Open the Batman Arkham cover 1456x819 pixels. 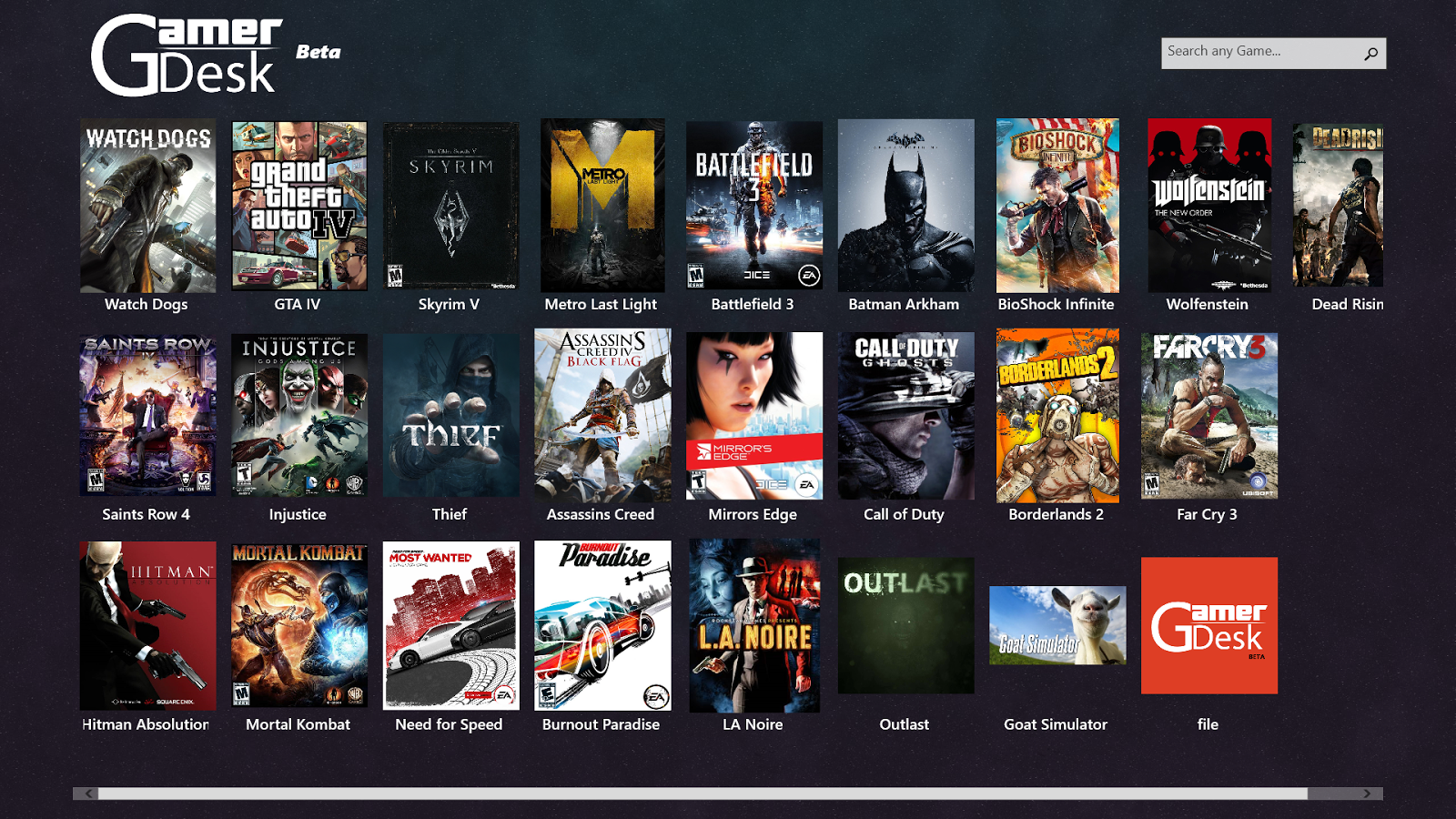[905, 206]
